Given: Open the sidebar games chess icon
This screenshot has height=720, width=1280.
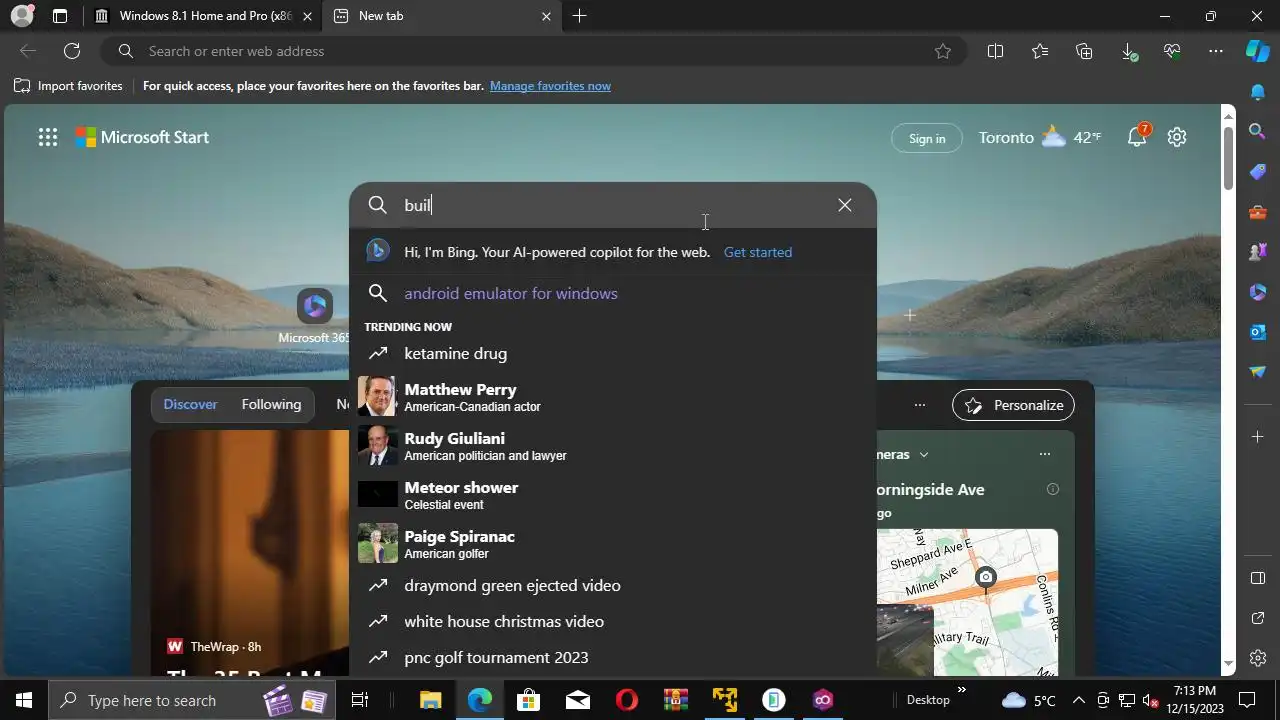Looking at the screenshot, I should coord(1258,251).
